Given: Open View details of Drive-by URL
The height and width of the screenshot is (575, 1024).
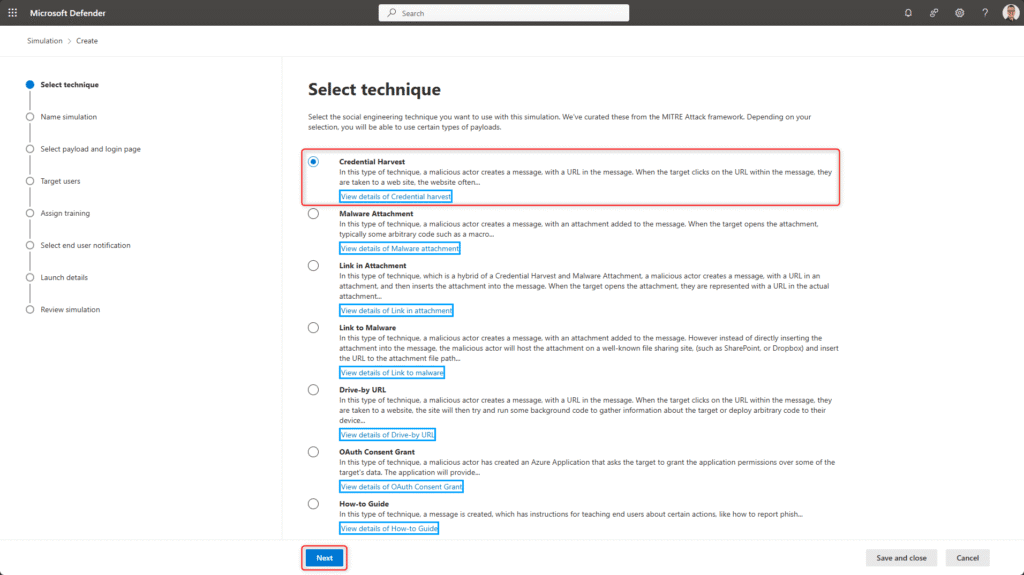Looking at the screenshot, I should coord(387,435).
